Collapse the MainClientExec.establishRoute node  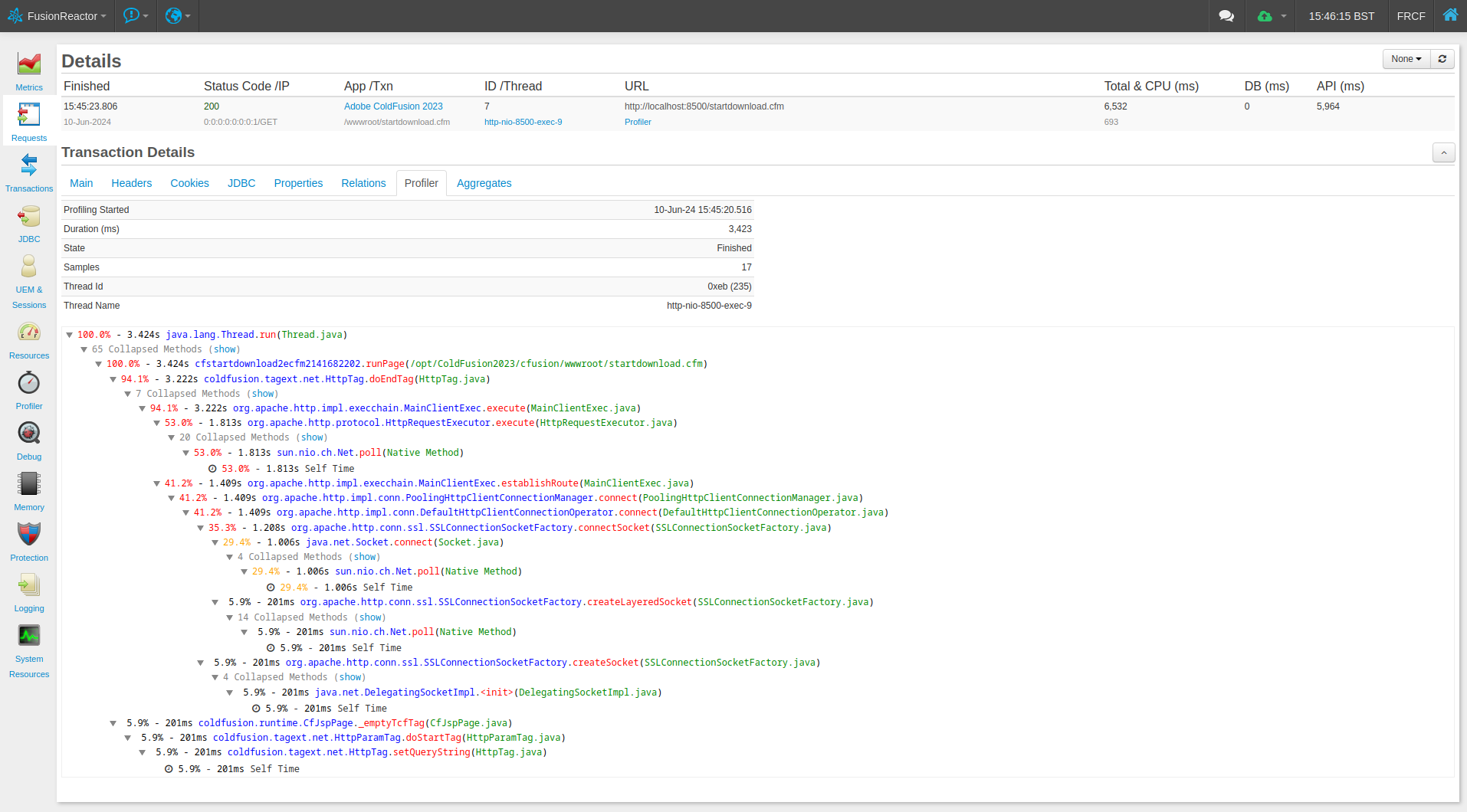[157, 483]
